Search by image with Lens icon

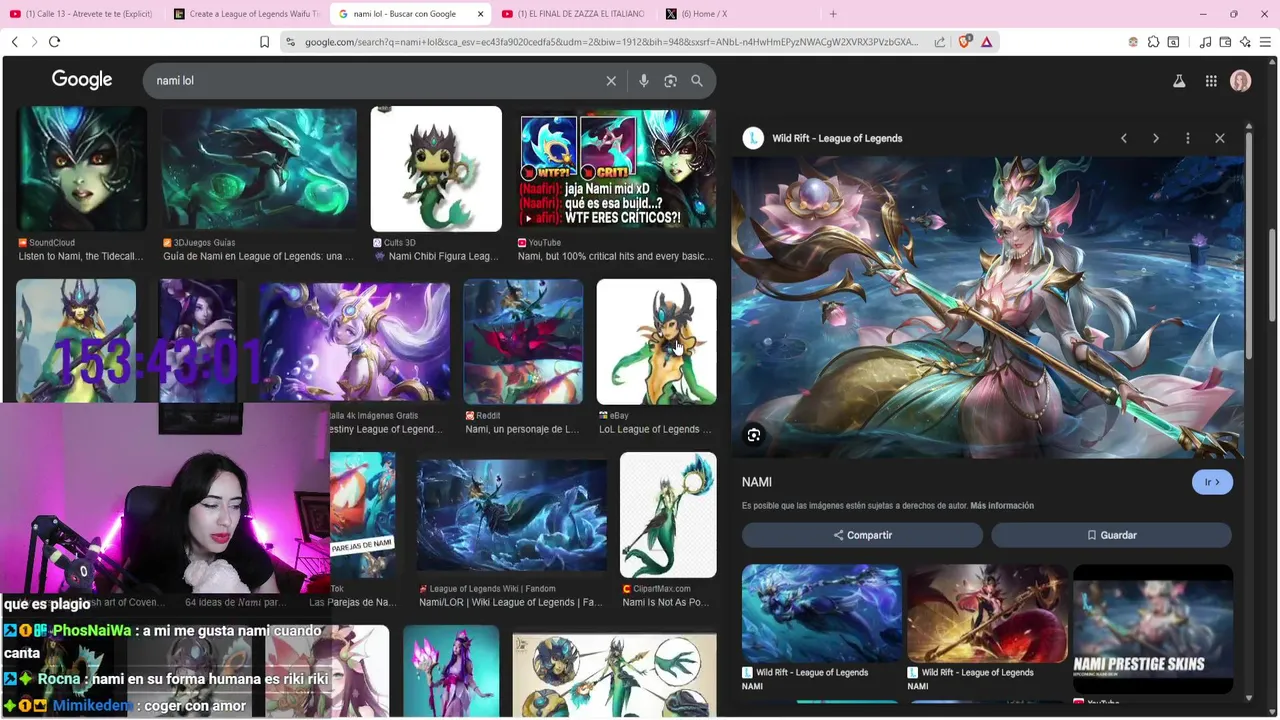[670, 81]
